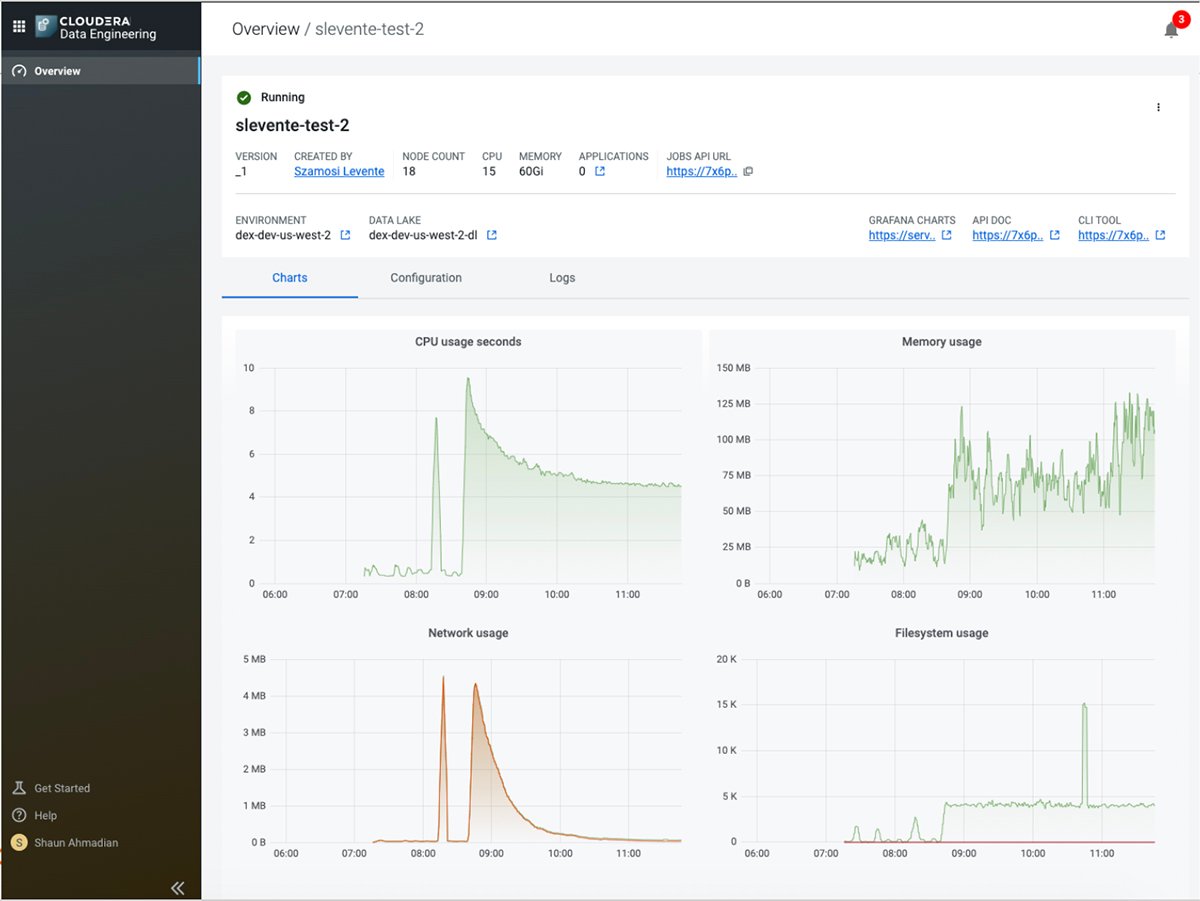Open Data Lake link for dex-dev-us-west-2-dl
Screen dimensions: 1200x901
pyautogui.click(x=490, y=235)
